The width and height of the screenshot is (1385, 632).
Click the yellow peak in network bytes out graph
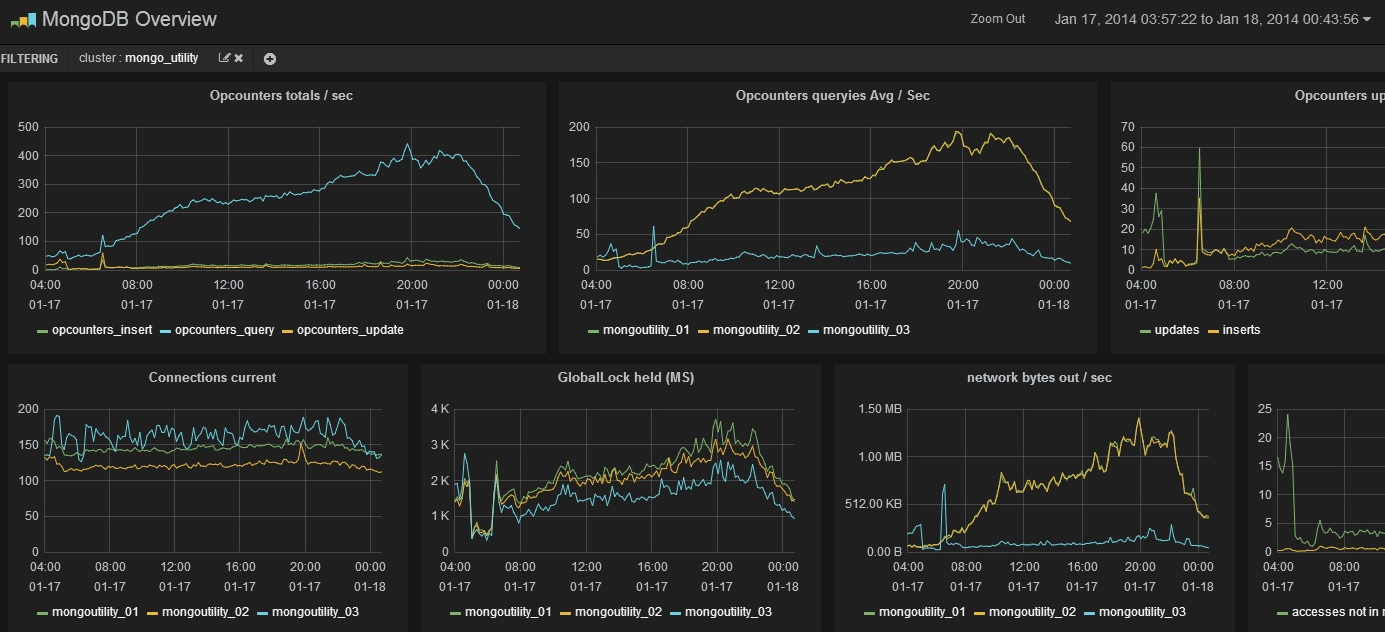tap(1139, 419)
